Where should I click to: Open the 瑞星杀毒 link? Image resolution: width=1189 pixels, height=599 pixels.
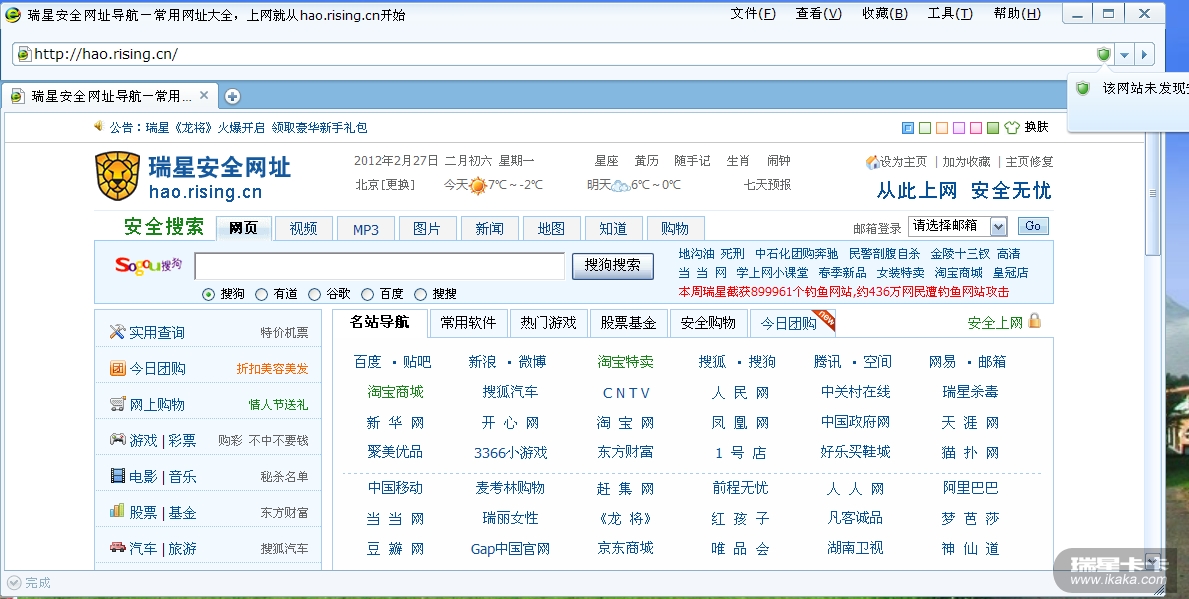tap(970, 391)
